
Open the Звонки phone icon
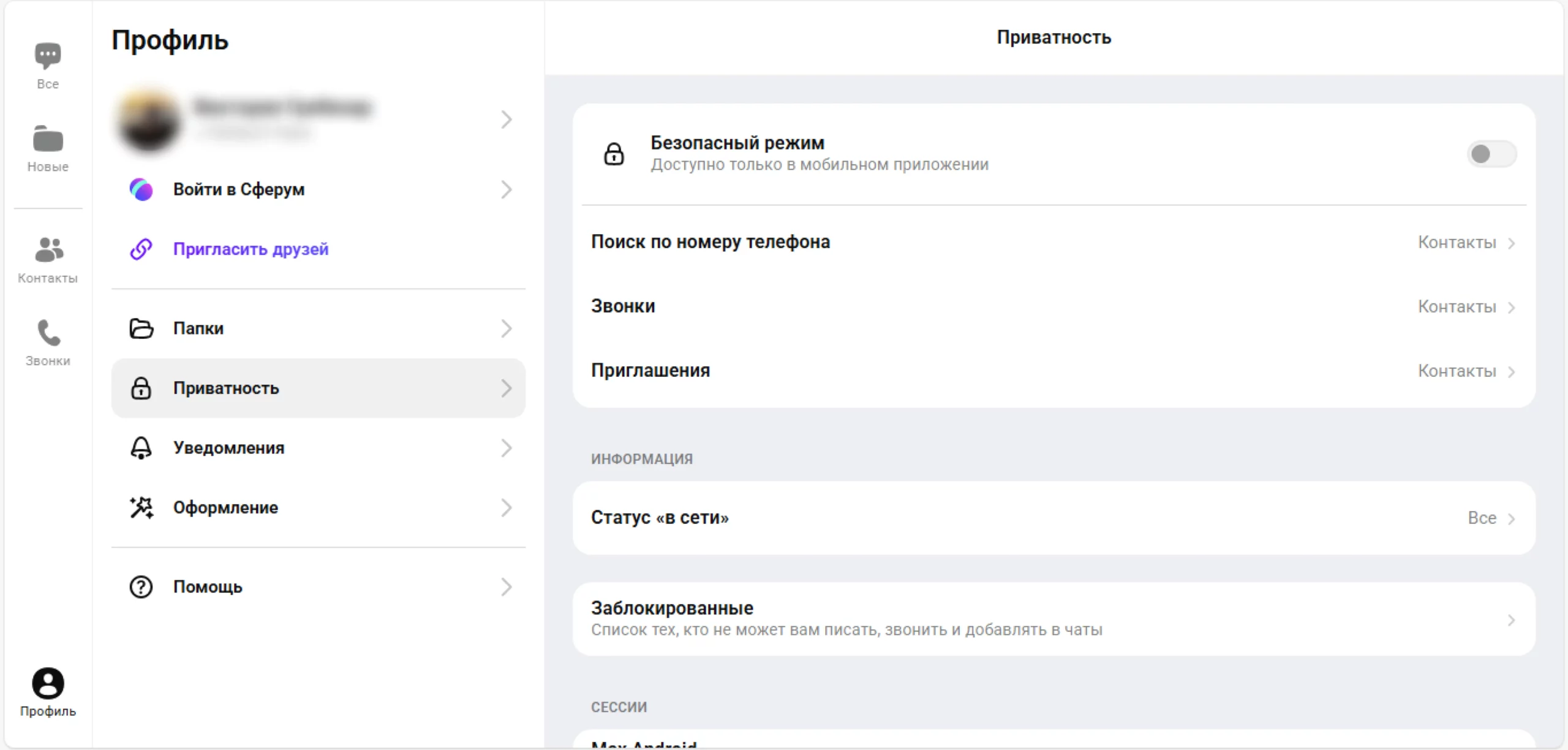click(x=48, y=334)
